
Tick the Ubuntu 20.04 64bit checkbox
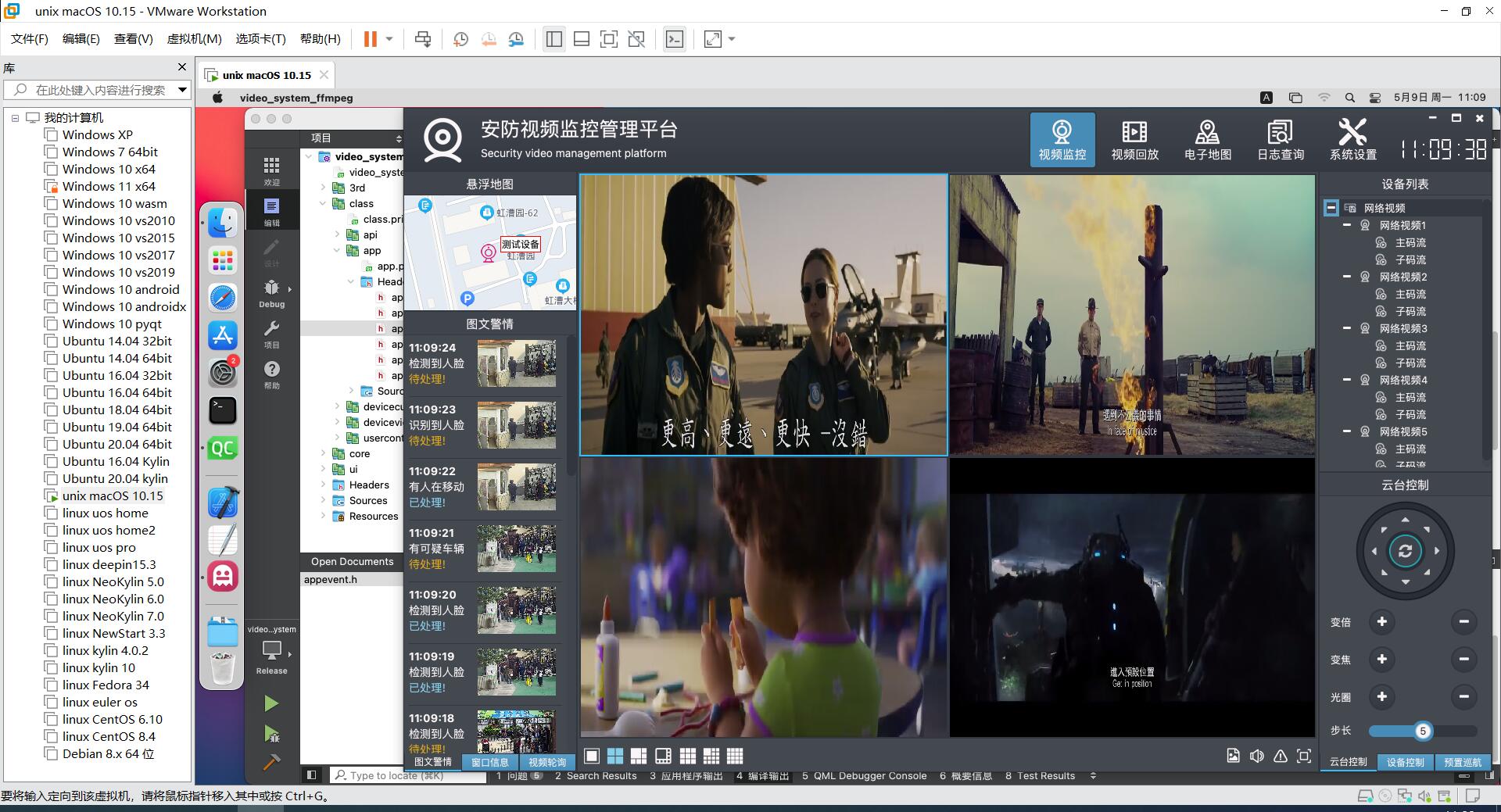click(51, 445)
